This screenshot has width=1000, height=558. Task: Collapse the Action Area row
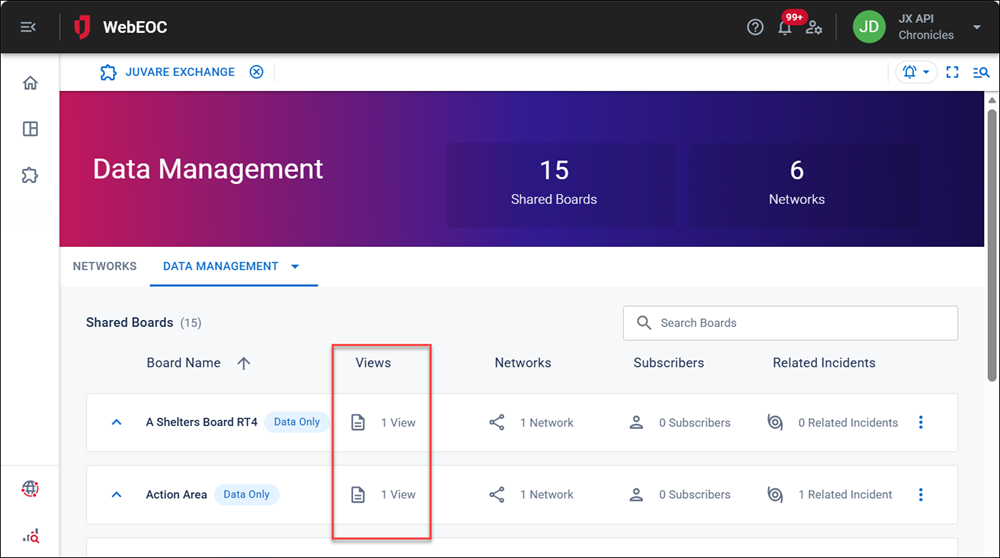116,494
